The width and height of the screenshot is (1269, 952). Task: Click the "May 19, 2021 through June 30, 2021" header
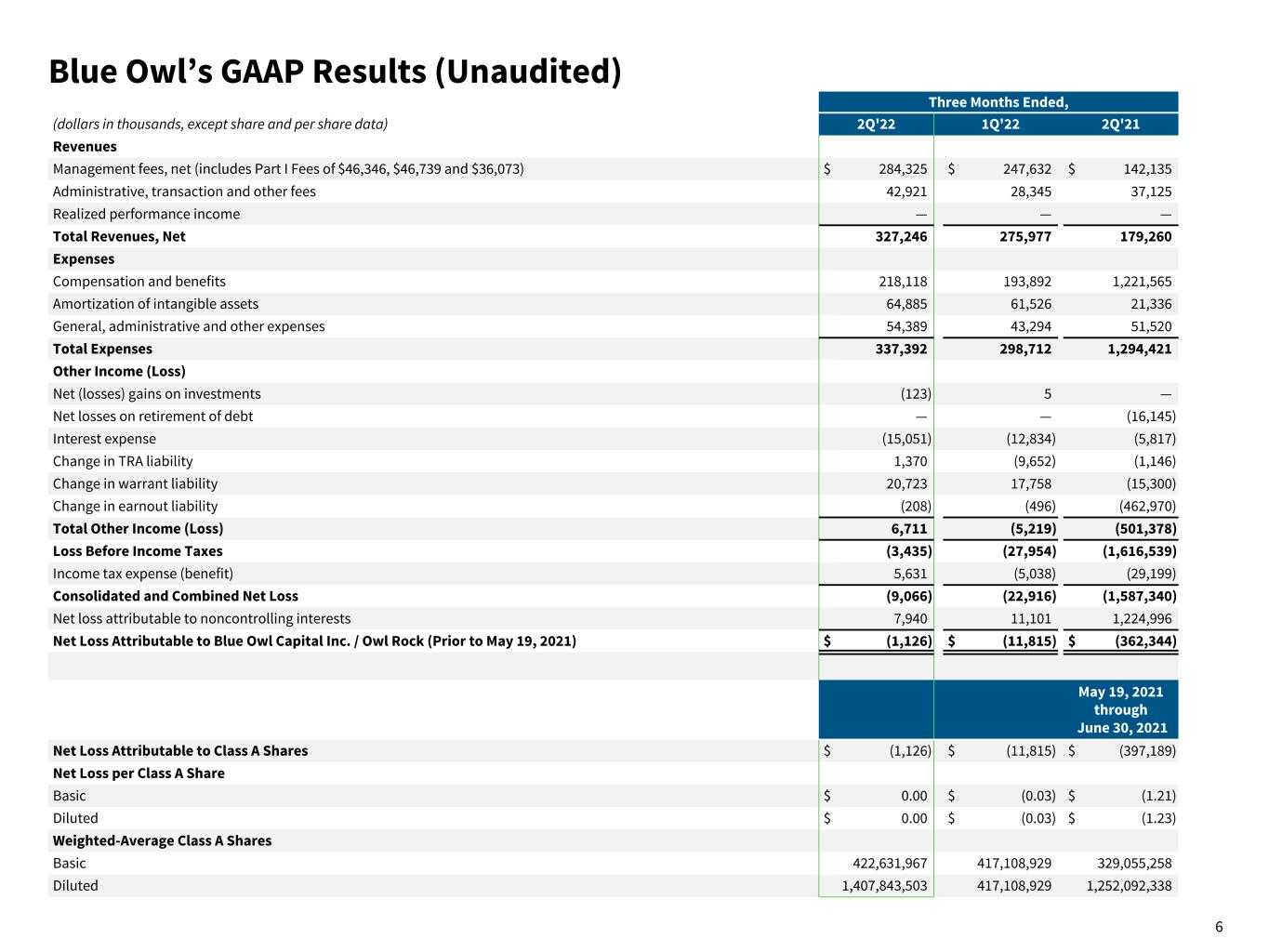[1120, 709]
